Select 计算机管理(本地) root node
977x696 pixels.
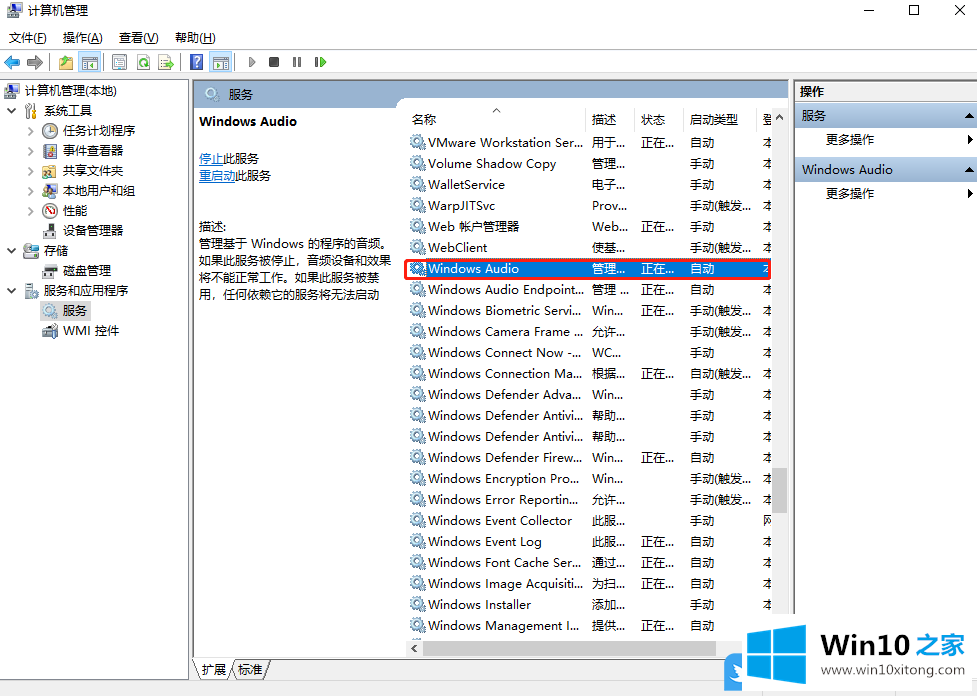70,91
